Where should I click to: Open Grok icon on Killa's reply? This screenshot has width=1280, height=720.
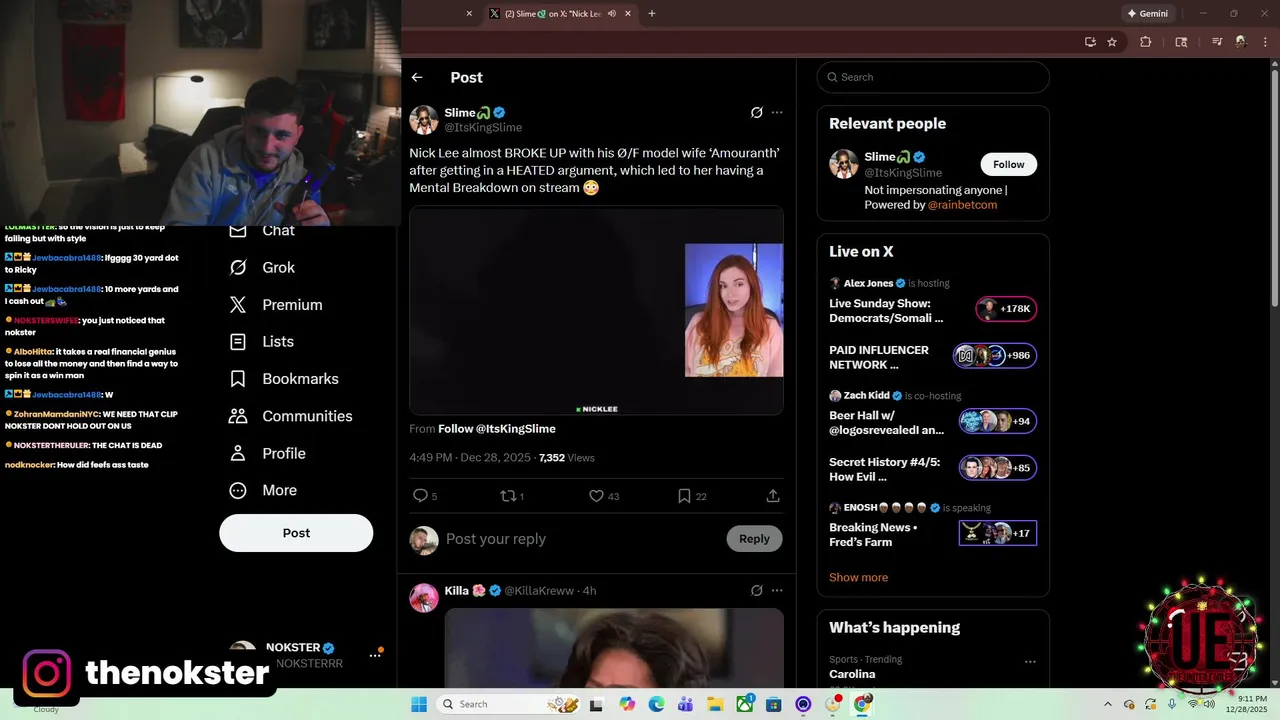pyautogui.click(x=757, y=591)
